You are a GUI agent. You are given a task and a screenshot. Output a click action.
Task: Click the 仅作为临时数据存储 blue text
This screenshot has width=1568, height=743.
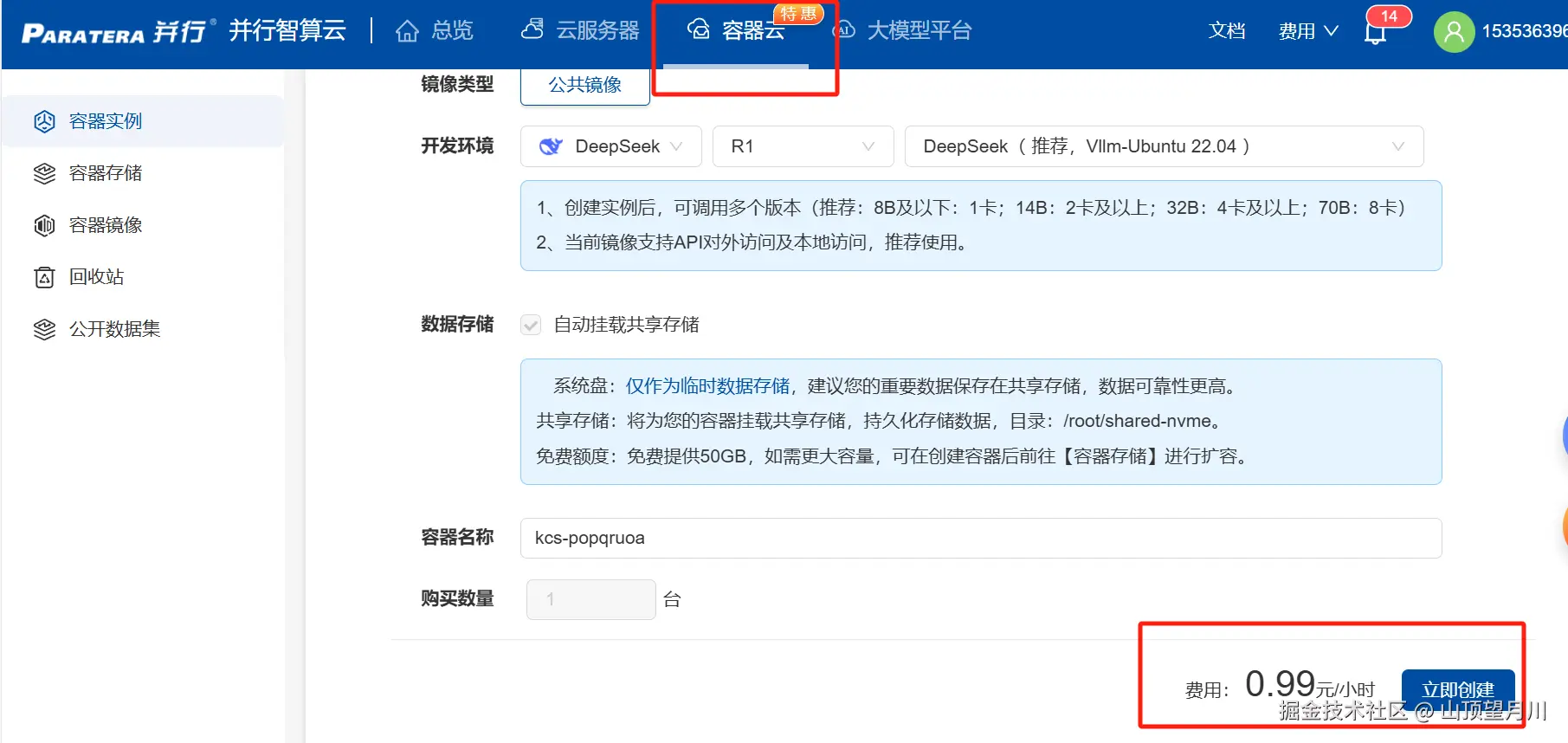pos(708,386)
